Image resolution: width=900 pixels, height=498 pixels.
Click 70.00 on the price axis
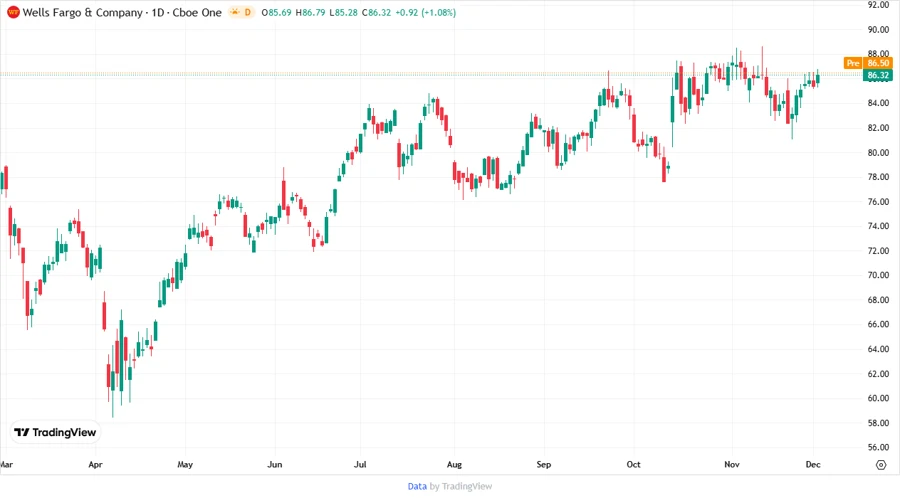[x=878, y=275]
